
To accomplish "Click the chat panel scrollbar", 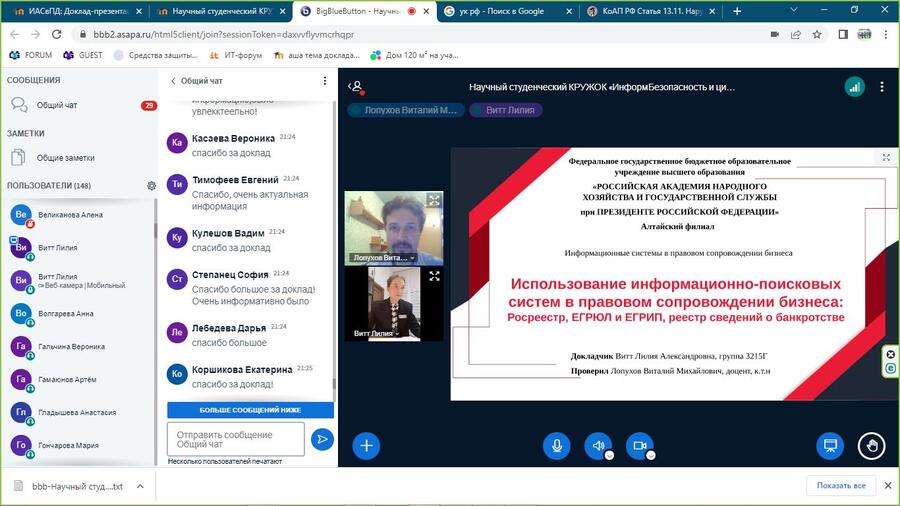I will click(x=334, y=383).
